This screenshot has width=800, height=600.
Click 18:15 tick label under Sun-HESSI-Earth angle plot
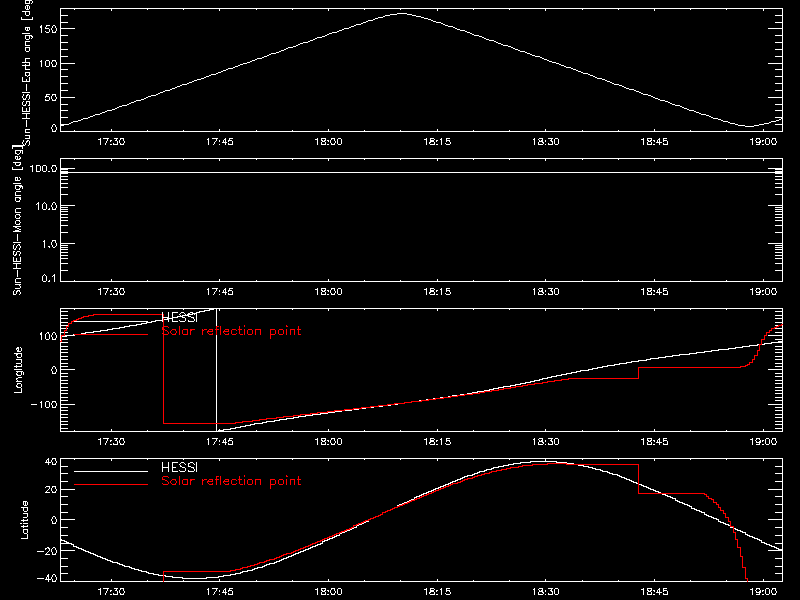437,141
